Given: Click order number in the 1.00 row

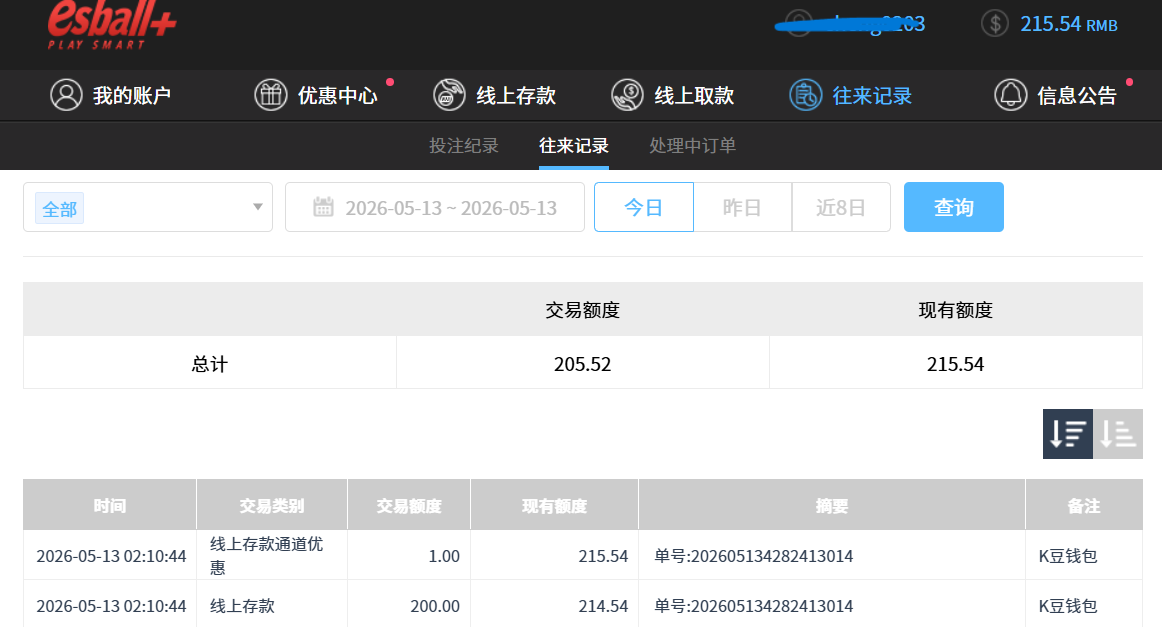Looking at the screenshot, I should click(x=754, y=556).
